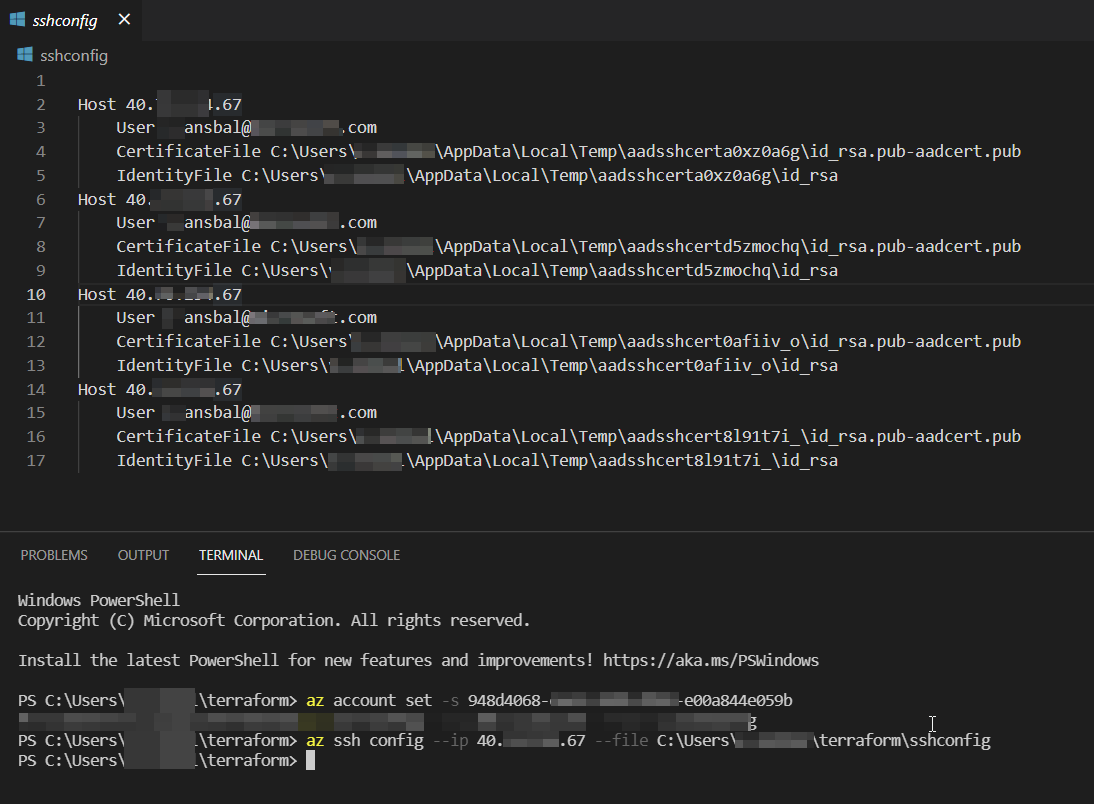Viewport: 1094px width, 804px height.
Task: Click line number 17 in the gutter
Action: 36,460
